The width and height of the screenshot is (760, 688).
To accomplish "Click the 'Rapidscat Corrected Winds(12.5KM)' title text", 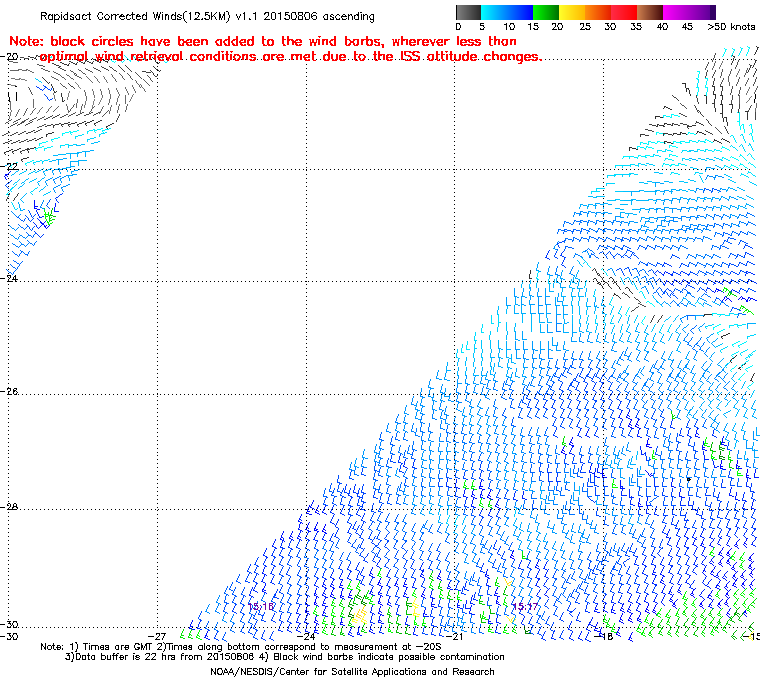I will coord(135,16).
